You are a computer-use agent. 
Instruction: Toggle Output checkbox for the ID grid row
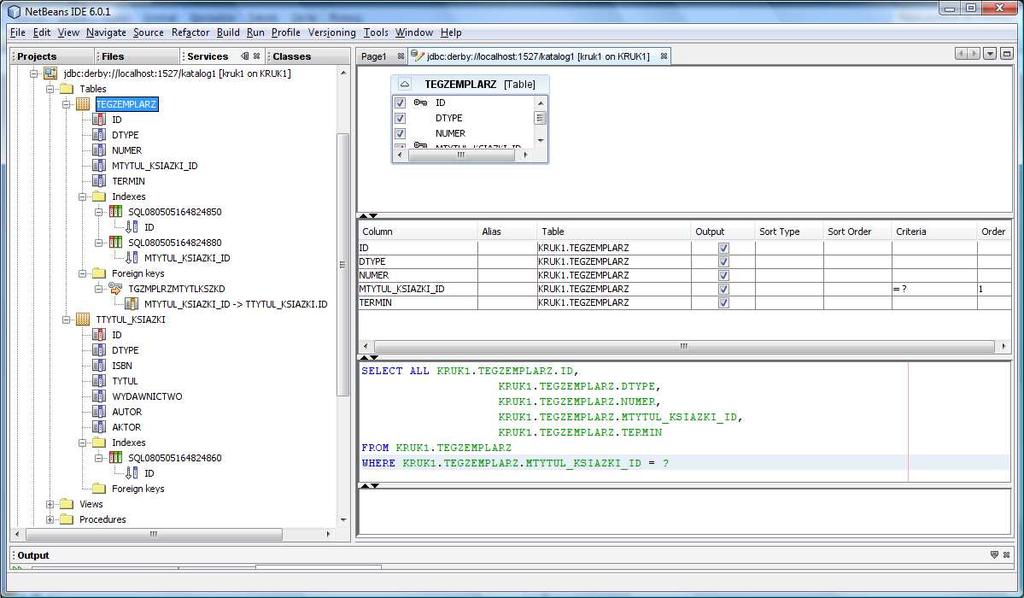coord(723,248)
